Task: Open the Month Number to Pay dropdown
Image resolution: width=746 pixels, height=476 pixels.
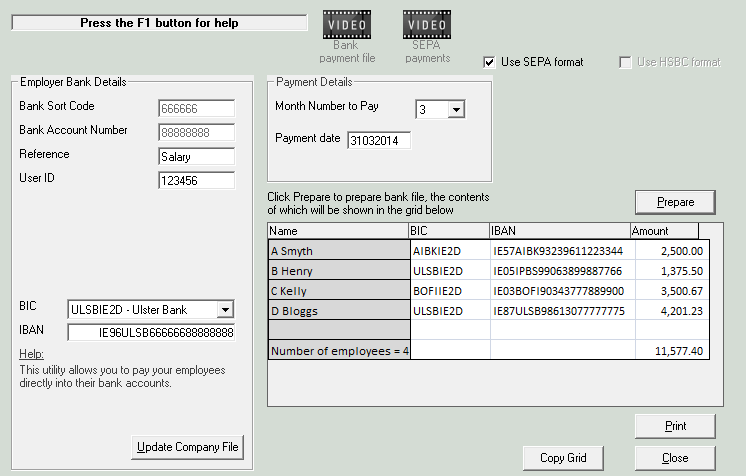Action: click(x=456, y=110)
